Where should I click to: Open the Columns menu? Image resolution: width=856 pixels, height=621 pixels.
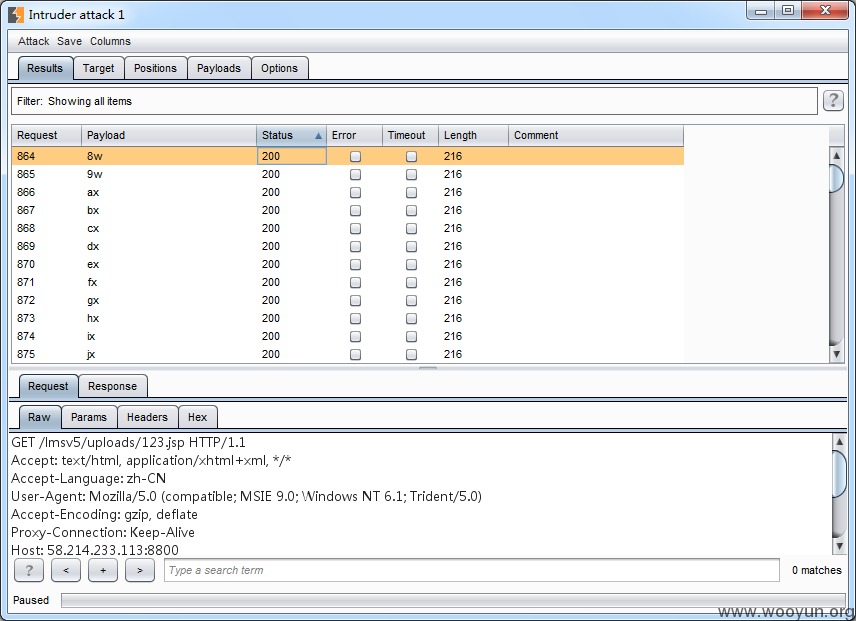tap(110, 41)
